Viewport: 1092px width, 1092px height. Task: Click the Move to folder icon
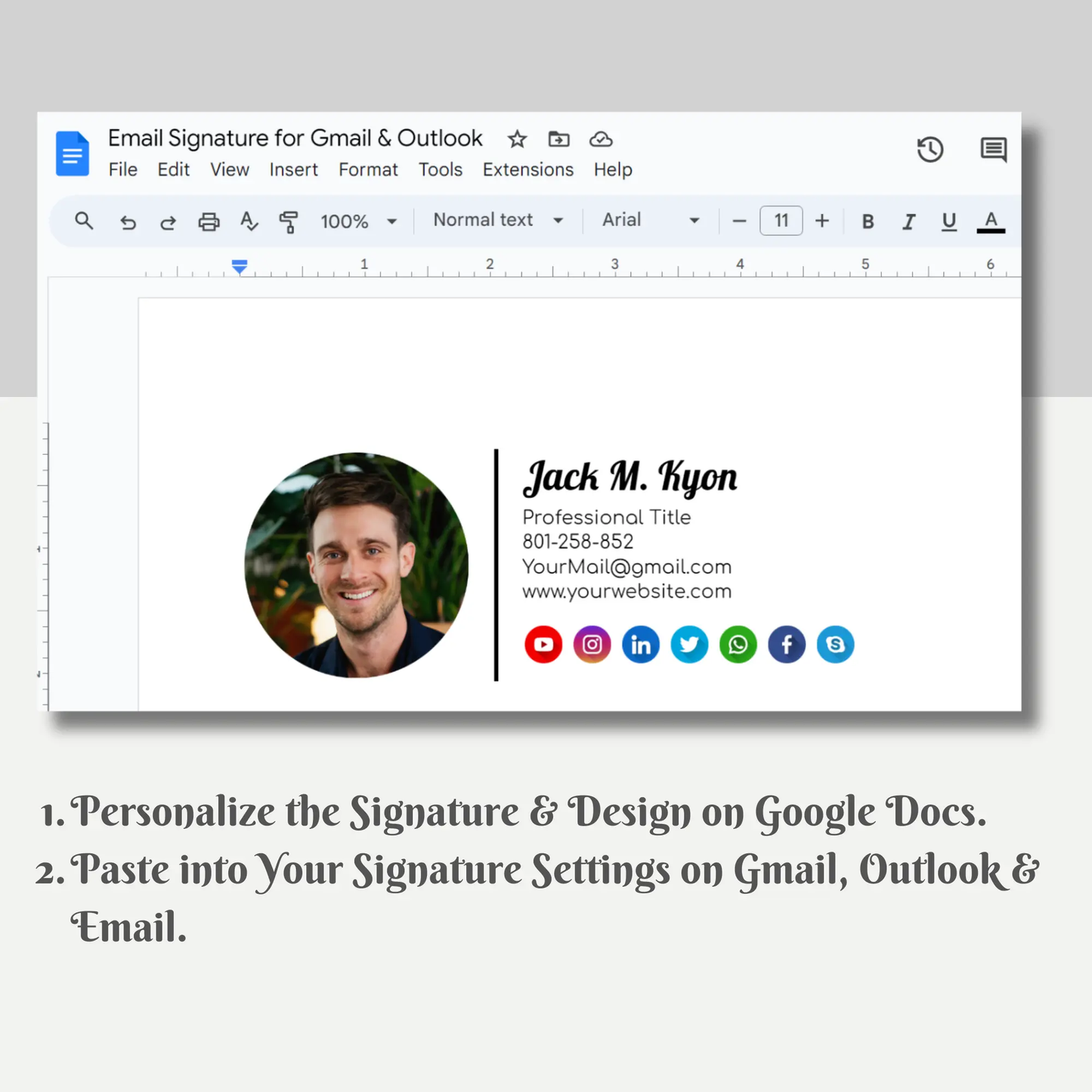click(x=559, y=139)
